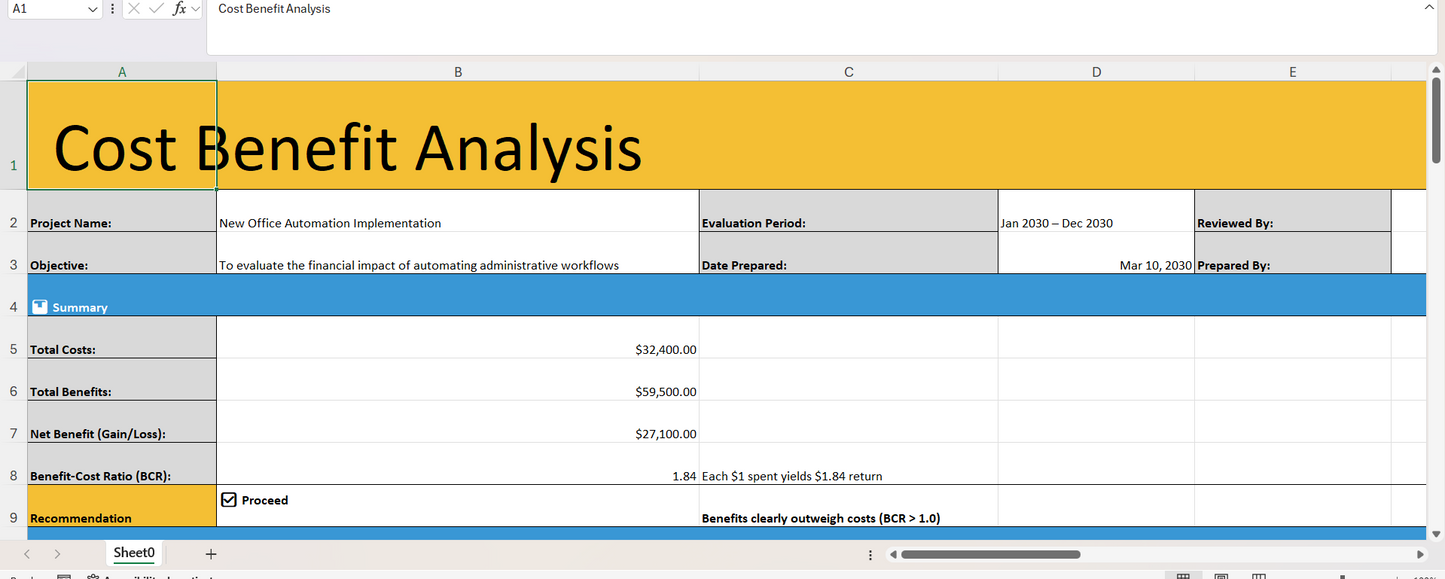Viewport: 1445px width, 579px height.
Task: Select 'Benefits clearly outweigh costs' cell
Action: pos(848,506)
